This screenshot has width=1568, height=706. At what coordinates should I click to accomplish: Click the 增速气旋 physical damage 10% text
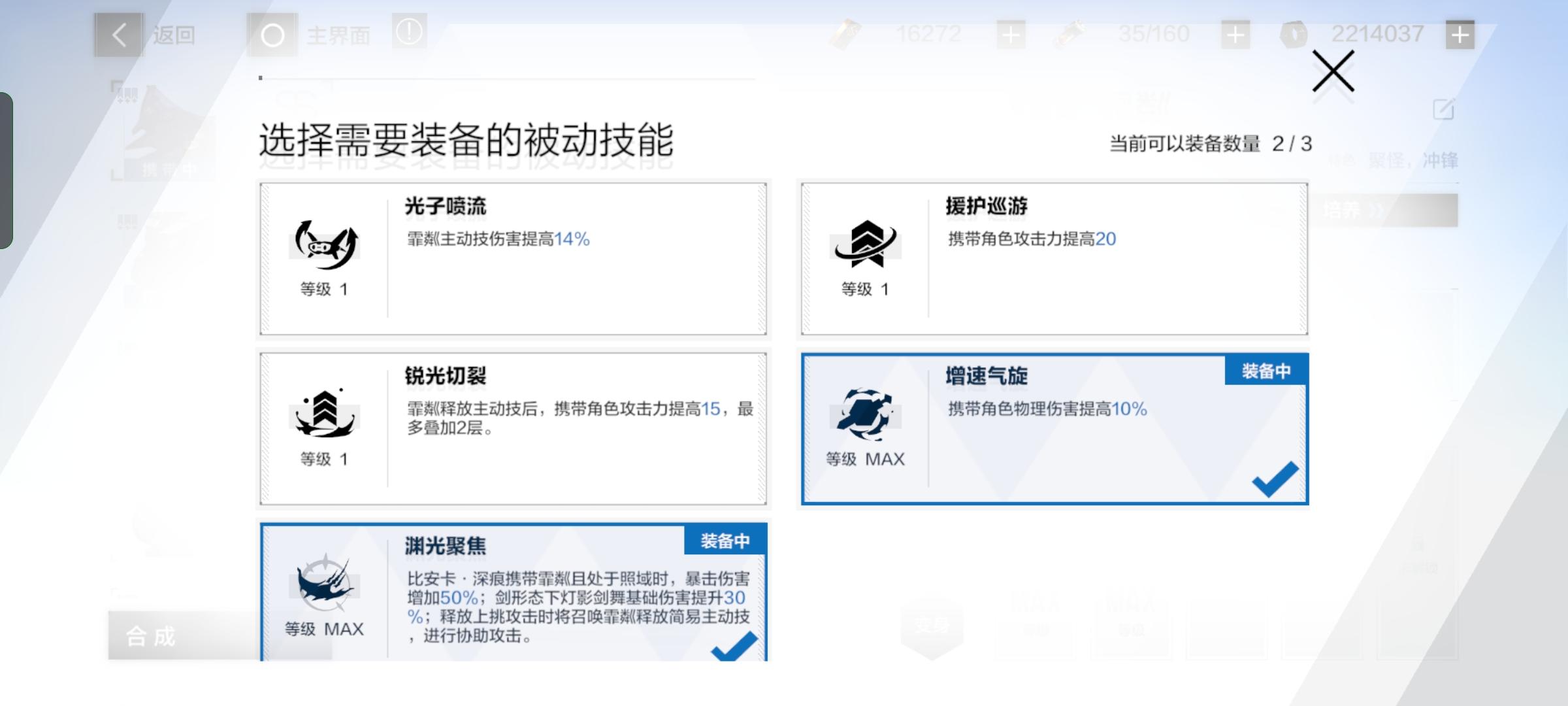tap(1047, 409)
